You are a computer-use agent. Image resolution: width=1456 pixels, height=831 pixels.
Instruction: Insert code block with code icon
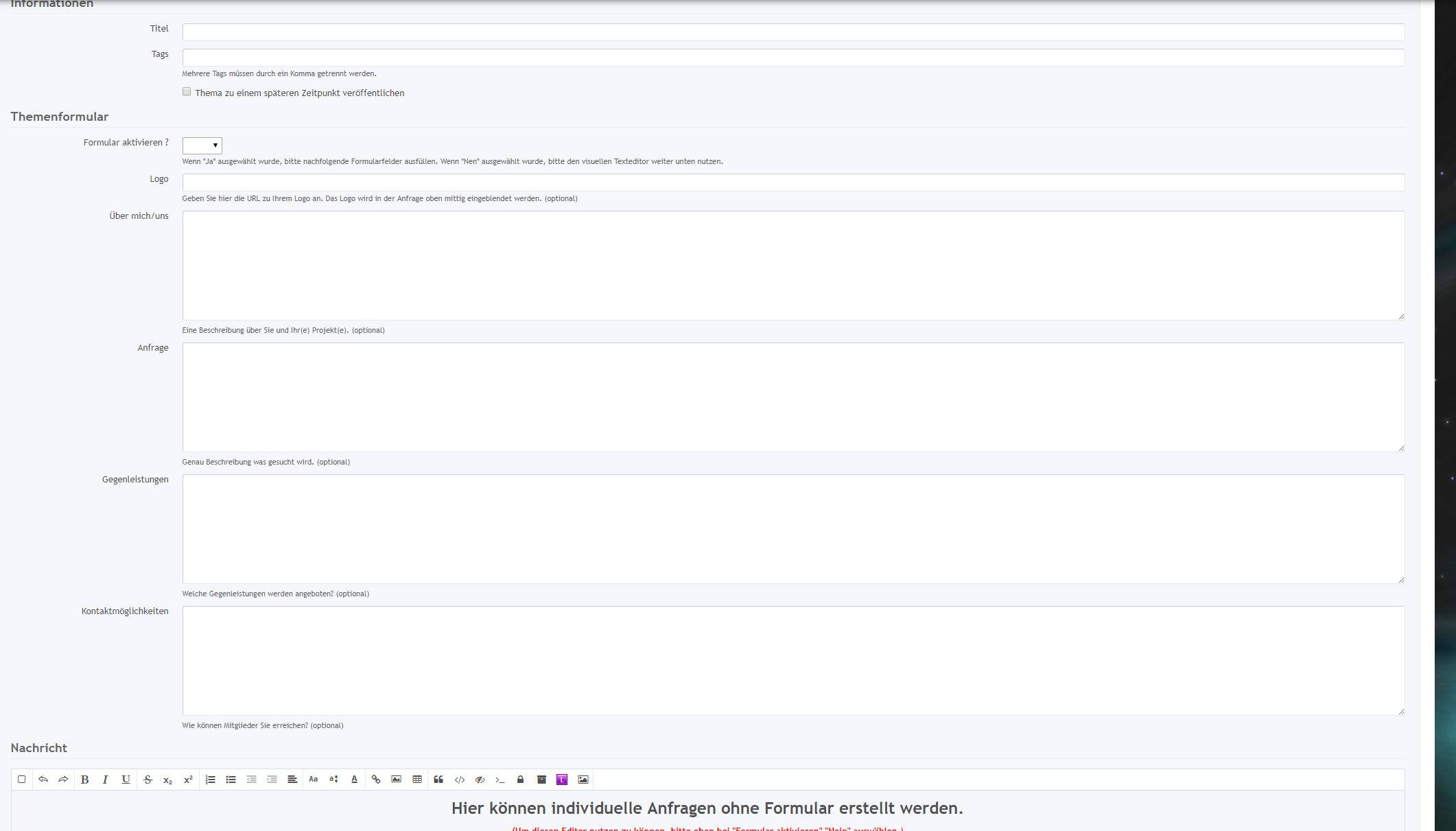click(460, 780)
